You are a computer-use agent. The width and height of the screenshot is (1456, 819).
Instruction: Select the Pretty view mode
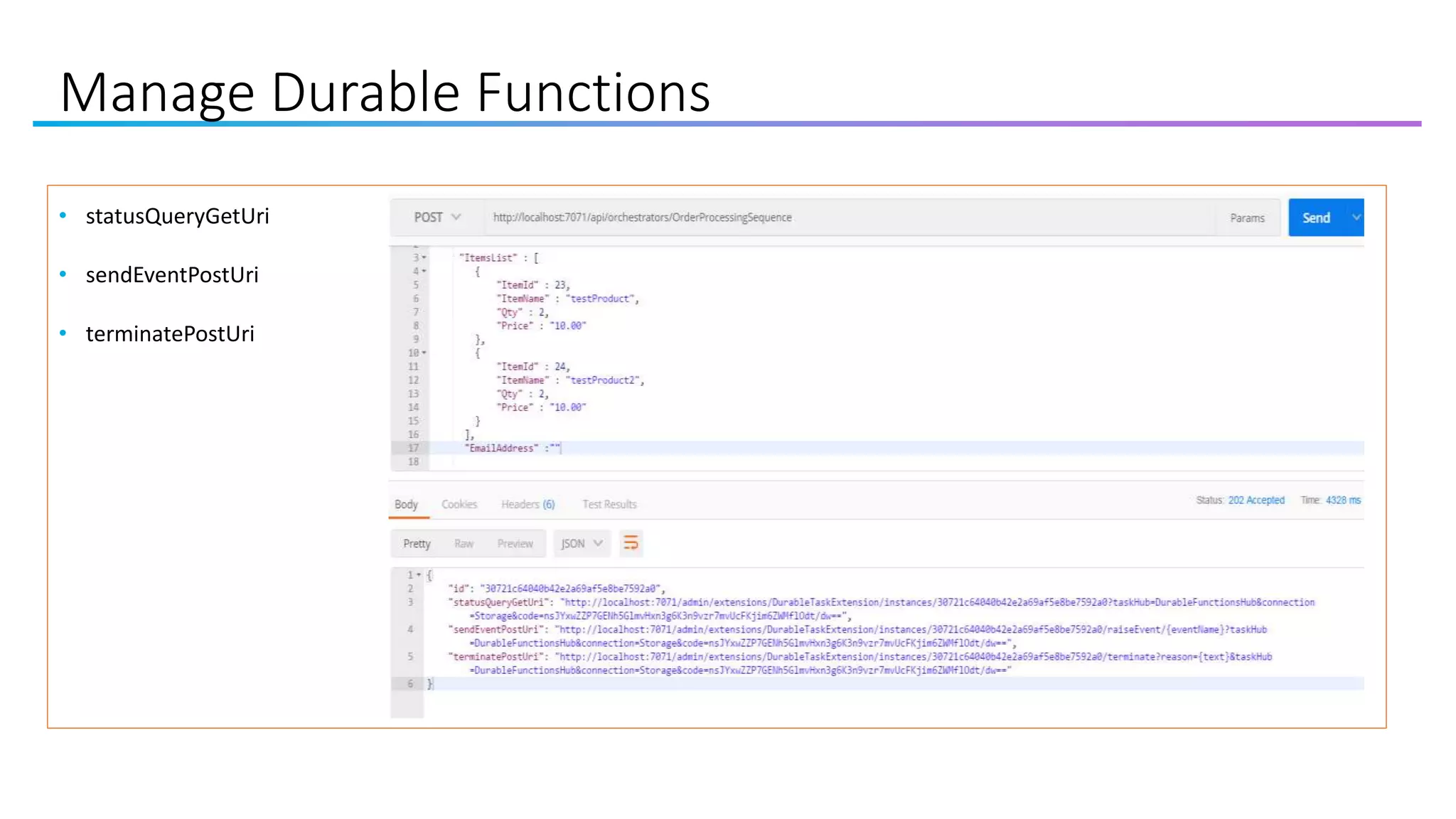coord(417,544)
